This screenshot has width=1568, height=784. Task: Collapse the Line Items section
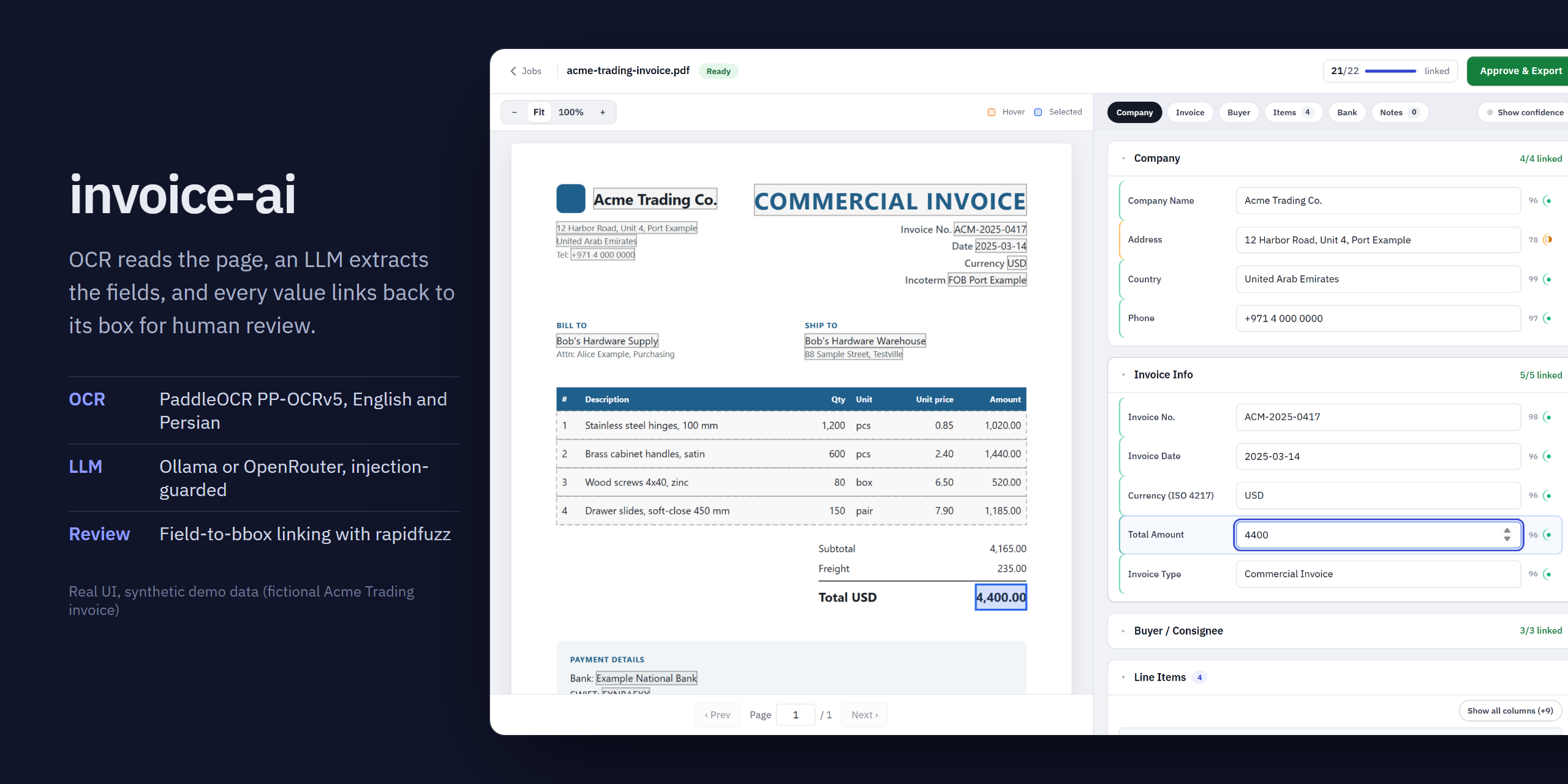[x=1123, y=677]
